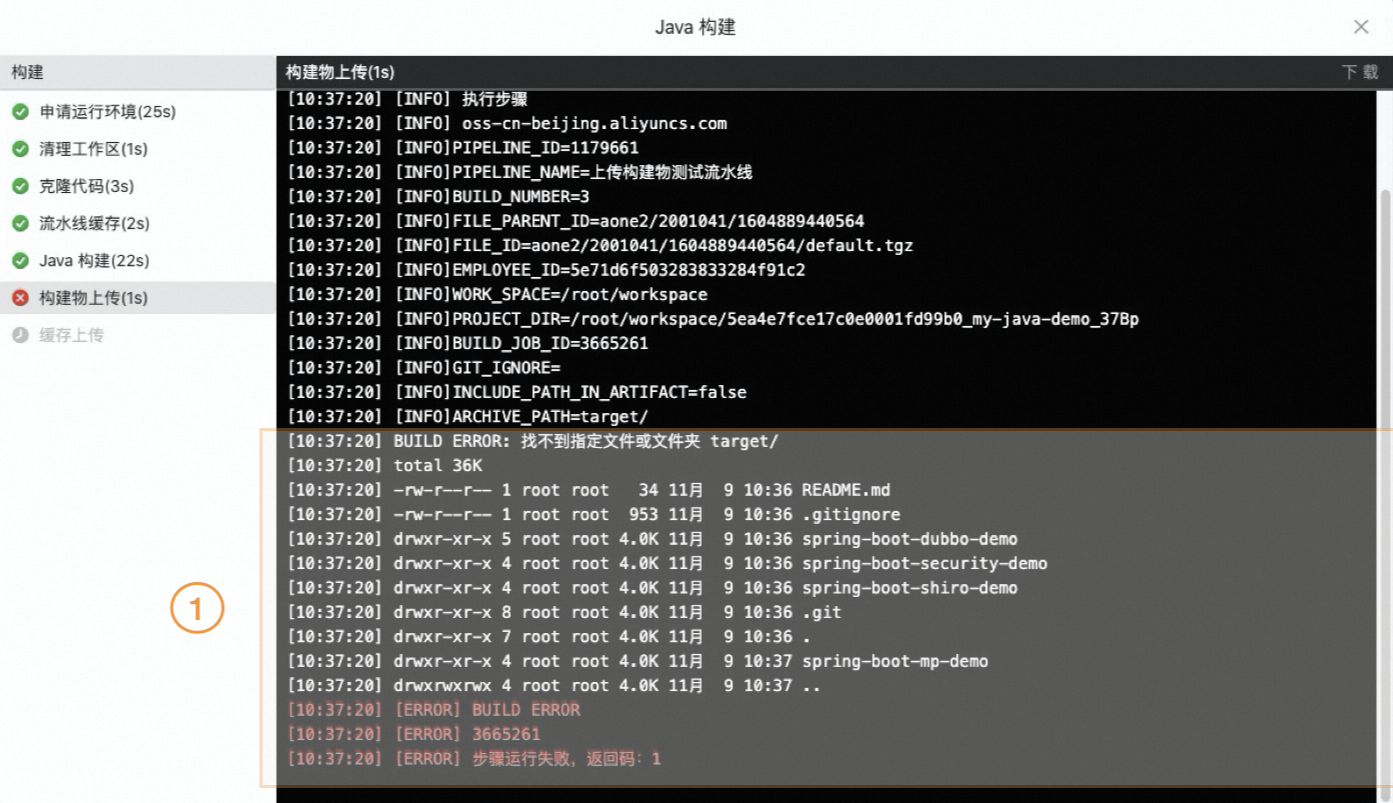Image resolution: width=1393 pixels, height=803 pixels.
Task: Click the BUILD_JOB_ID=3665261 log line
Action: (x=468, y=343)
